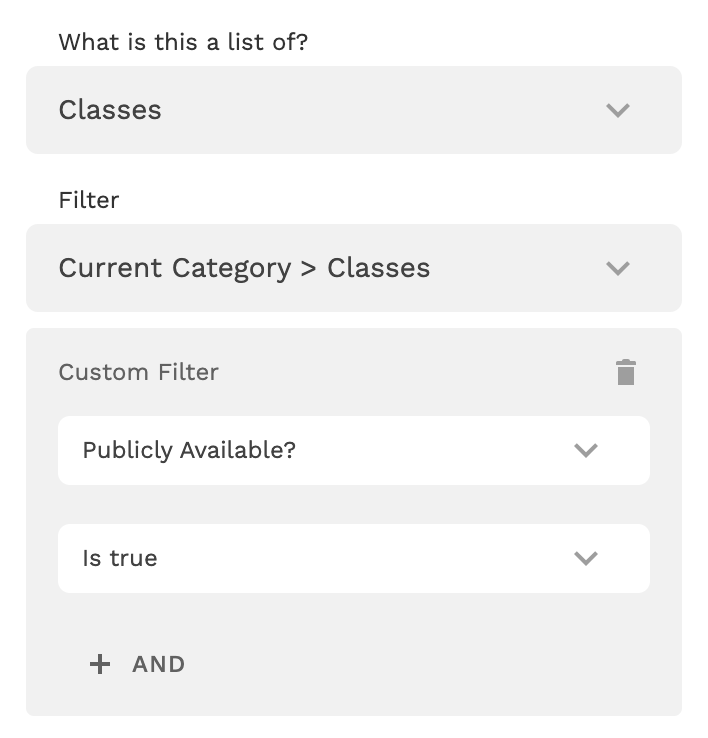Click the chevron beside Is true

click(586, 558)
